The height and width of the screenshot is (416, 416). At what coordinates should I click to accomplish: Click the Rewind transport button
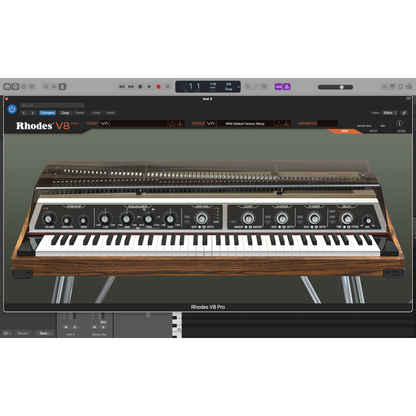click(122, 87)
